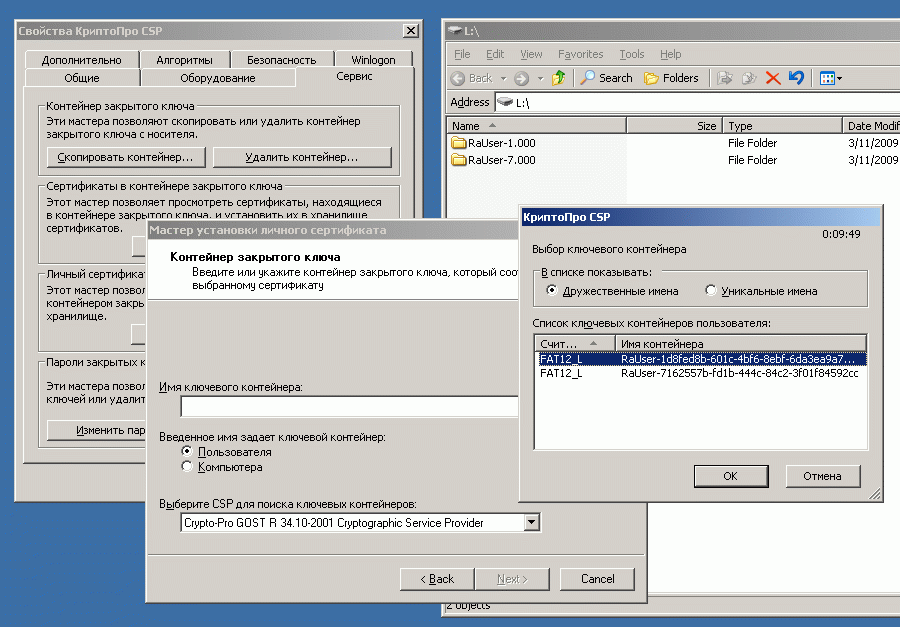Screen dimensions: 900x627
Task: Toggle the Folders pane in Explorer
Action: (x=671, y=78)
